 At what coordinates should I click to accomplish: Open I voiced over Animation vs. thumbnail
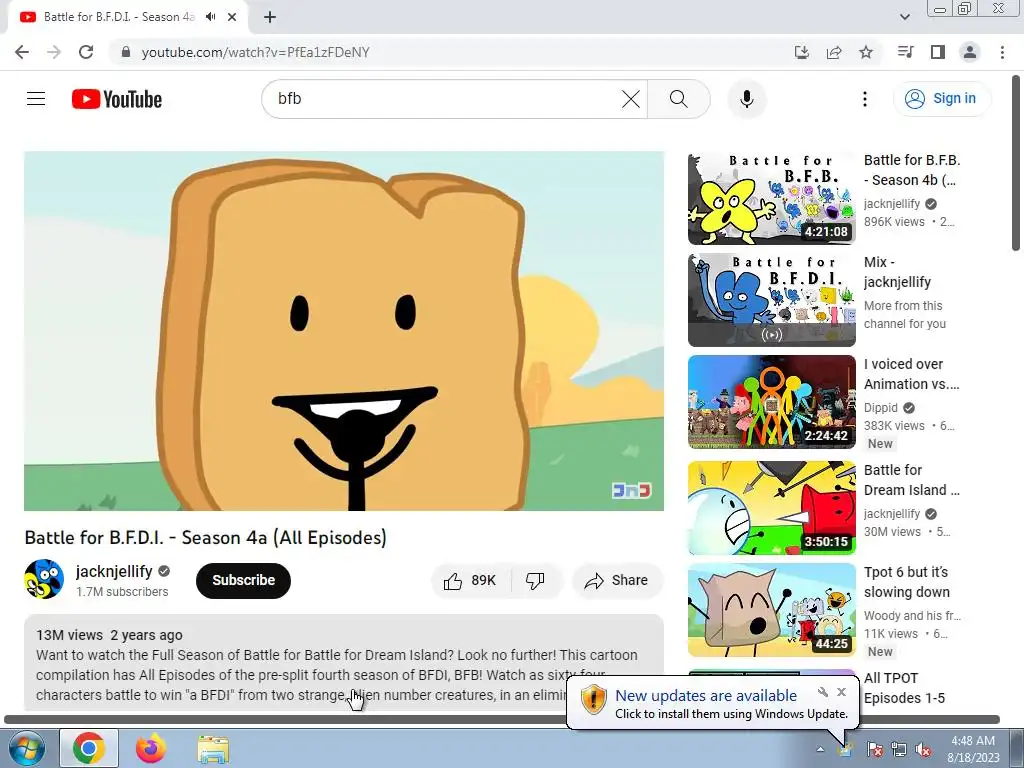tap(771, 402)
